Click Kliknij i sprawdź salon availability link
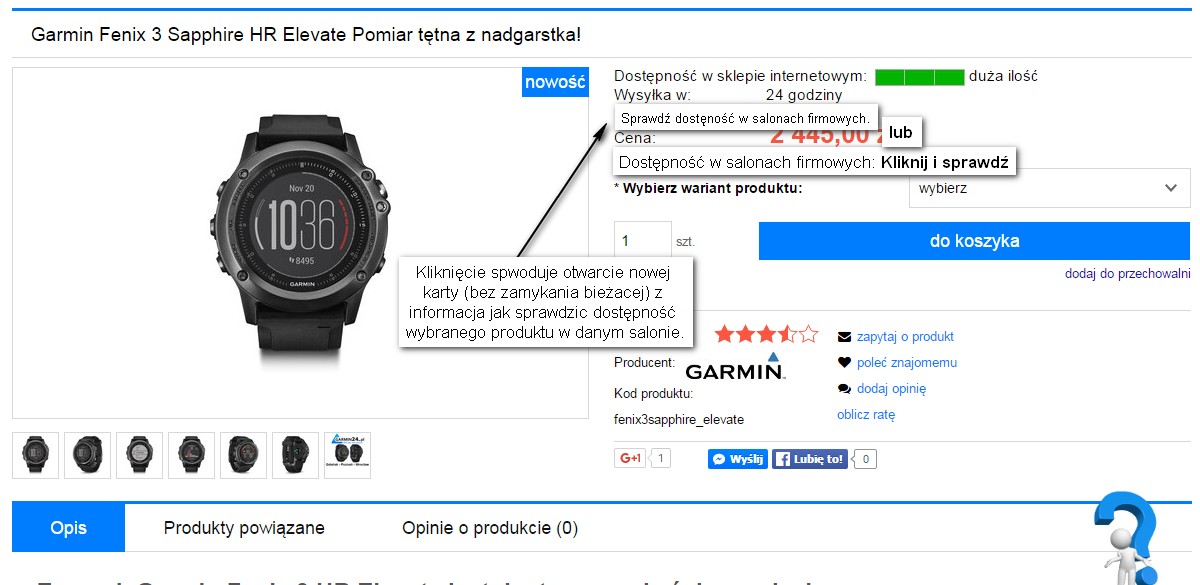The height and width of the screenshot is (585, 1200). [945, 161]
